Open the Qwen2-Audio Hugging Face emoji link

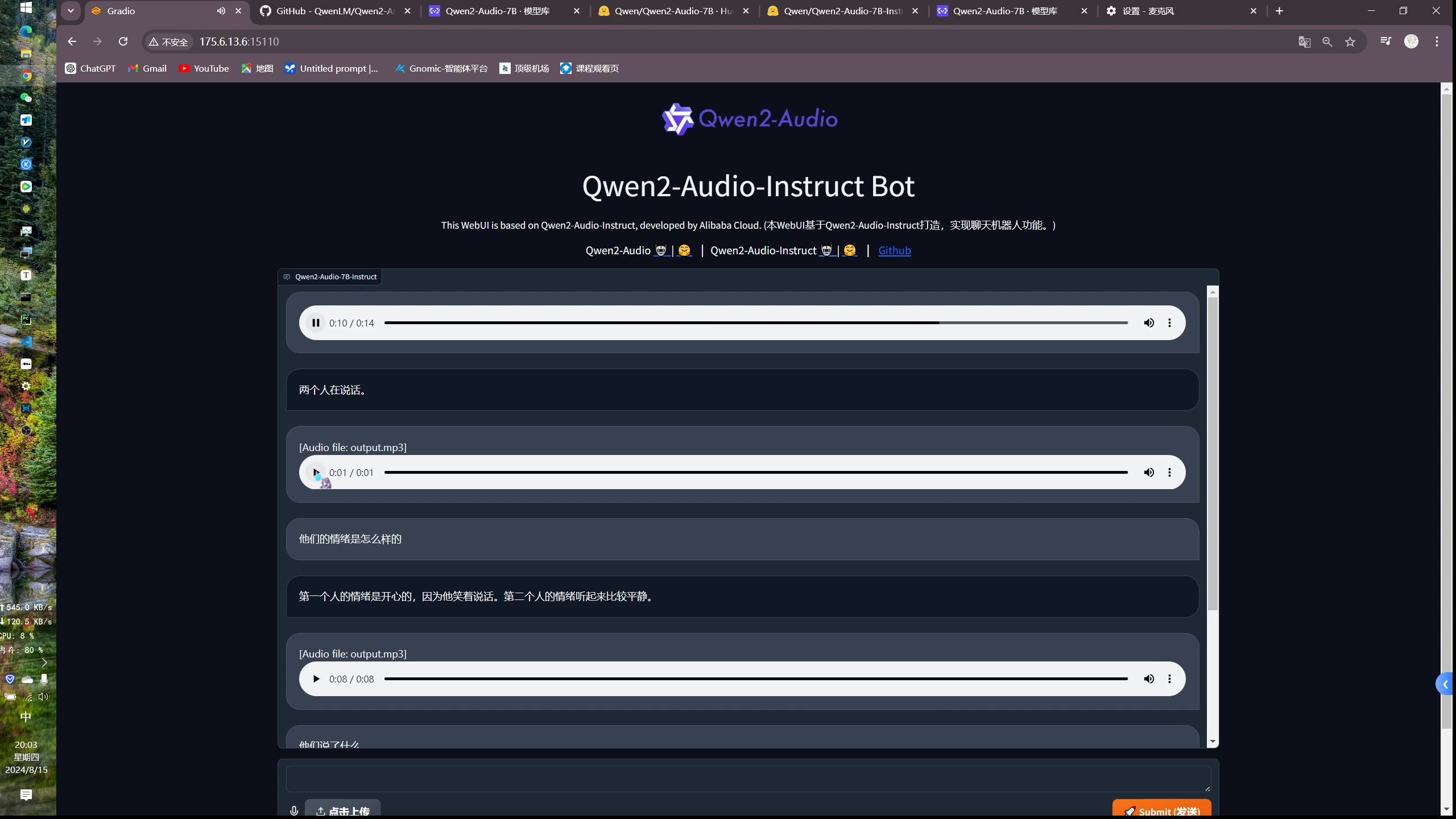point(684,251)
